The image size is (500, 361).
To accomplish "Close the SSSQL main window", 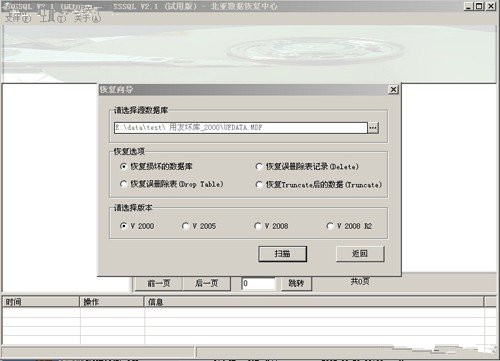I will [491, 6].
